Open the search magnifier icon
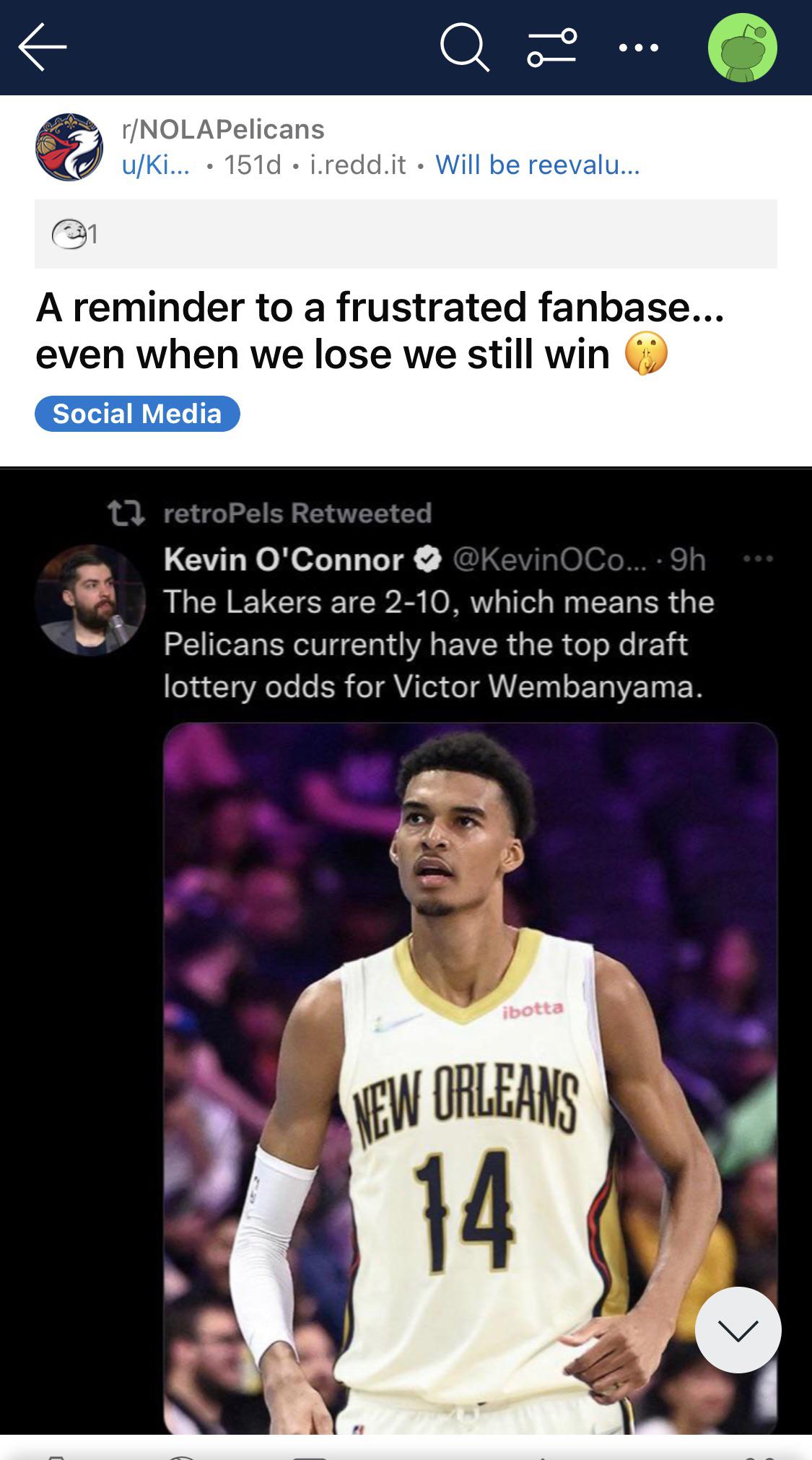Screen dimensions: 812x1460 click(x=464, y=48)
